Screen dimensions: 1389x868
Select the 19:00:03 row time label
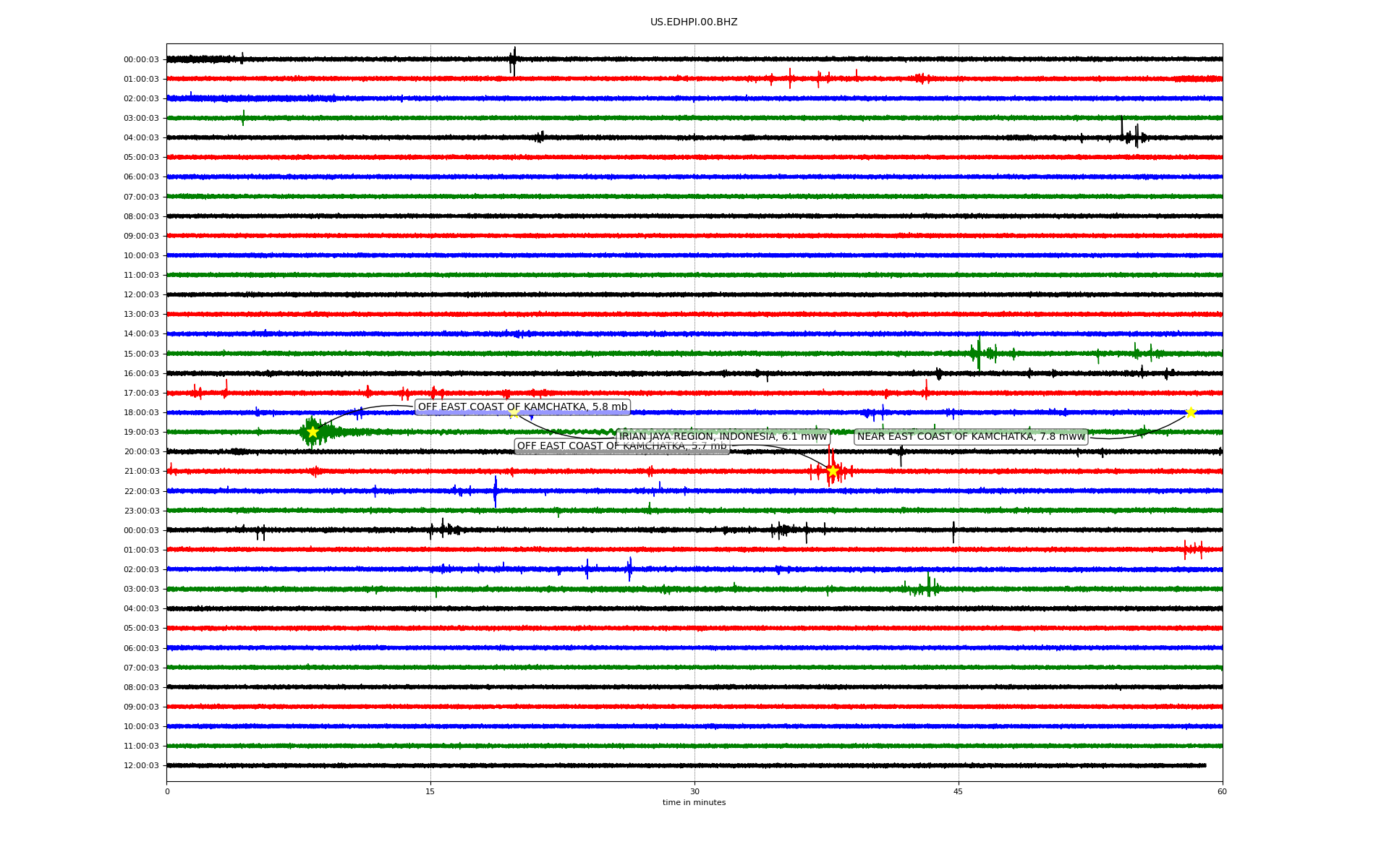pyautogui.click(x=141, y=433)
